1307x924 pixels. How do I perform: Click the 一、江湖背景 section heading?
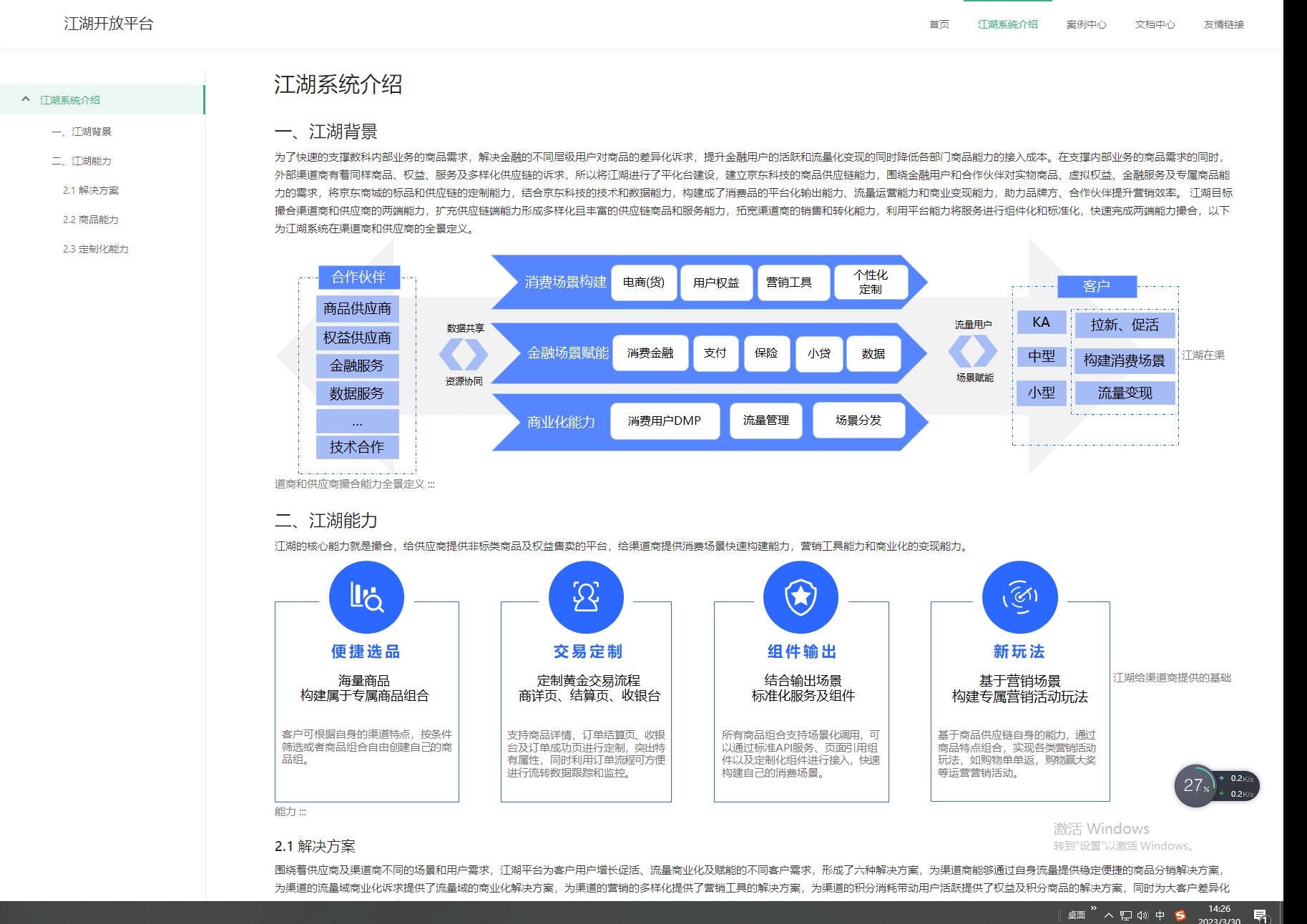click(x=326, y=132)
